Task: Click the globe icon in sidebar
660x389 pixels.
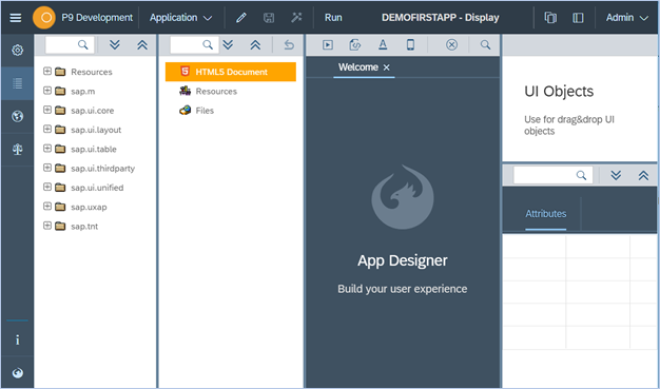Action: (x=17, y=117)
